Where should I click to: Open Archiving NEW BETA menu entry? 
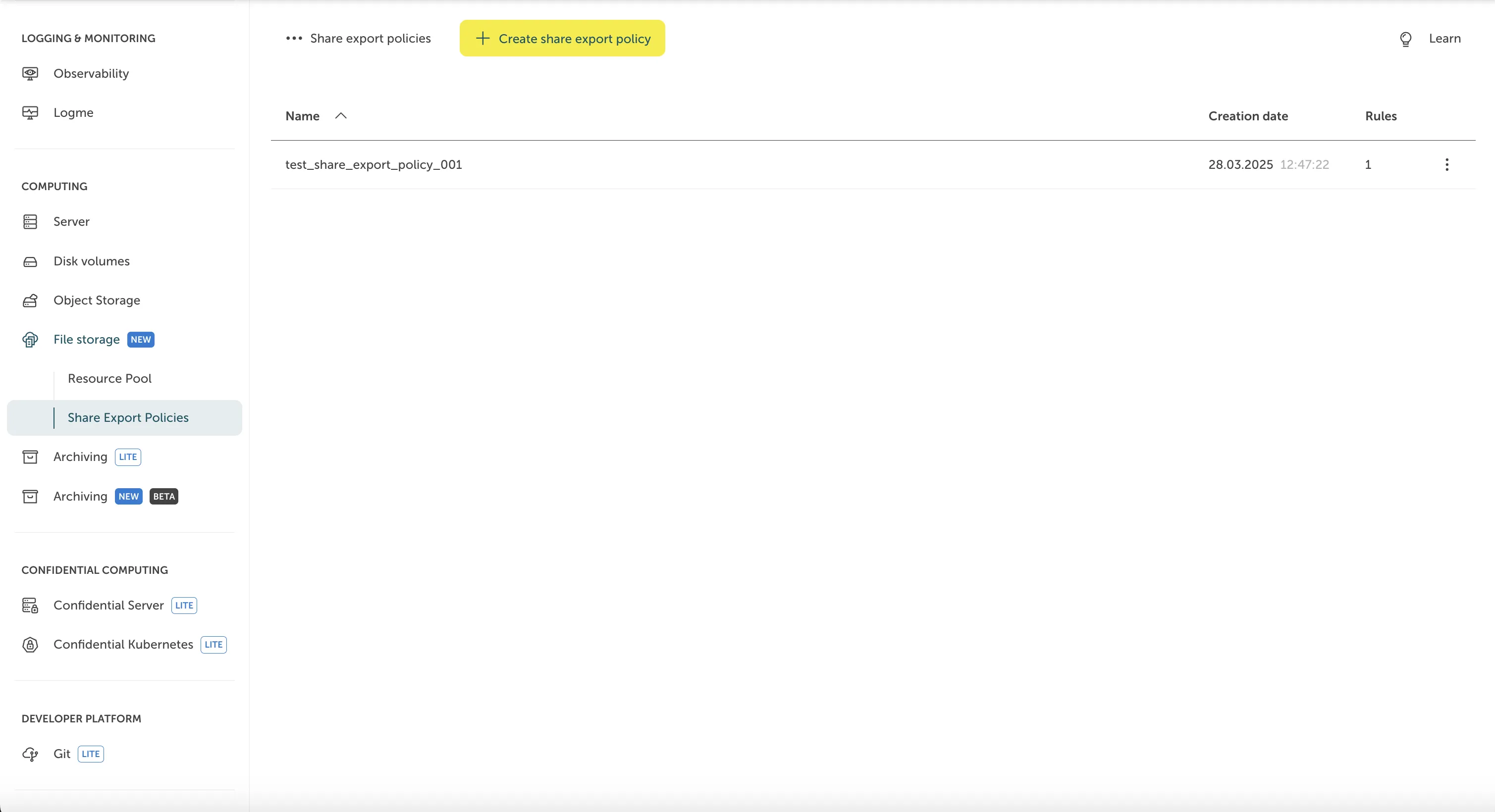click(x=81, y=497)
